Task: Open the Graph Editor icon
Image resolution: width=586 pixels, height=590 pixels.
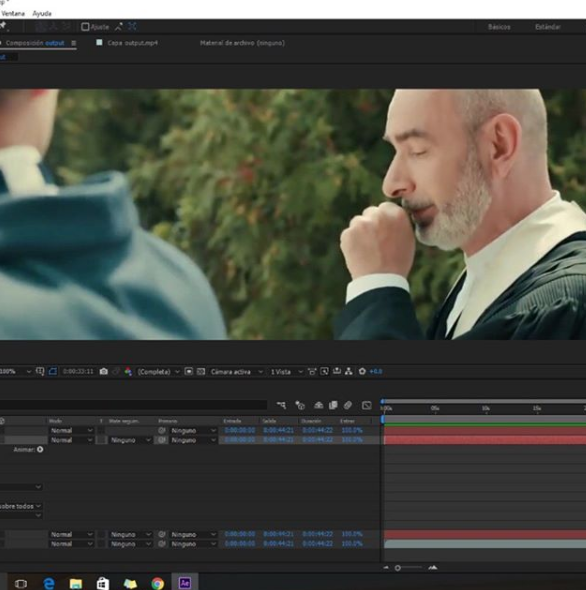Action: tap(367, 405)
